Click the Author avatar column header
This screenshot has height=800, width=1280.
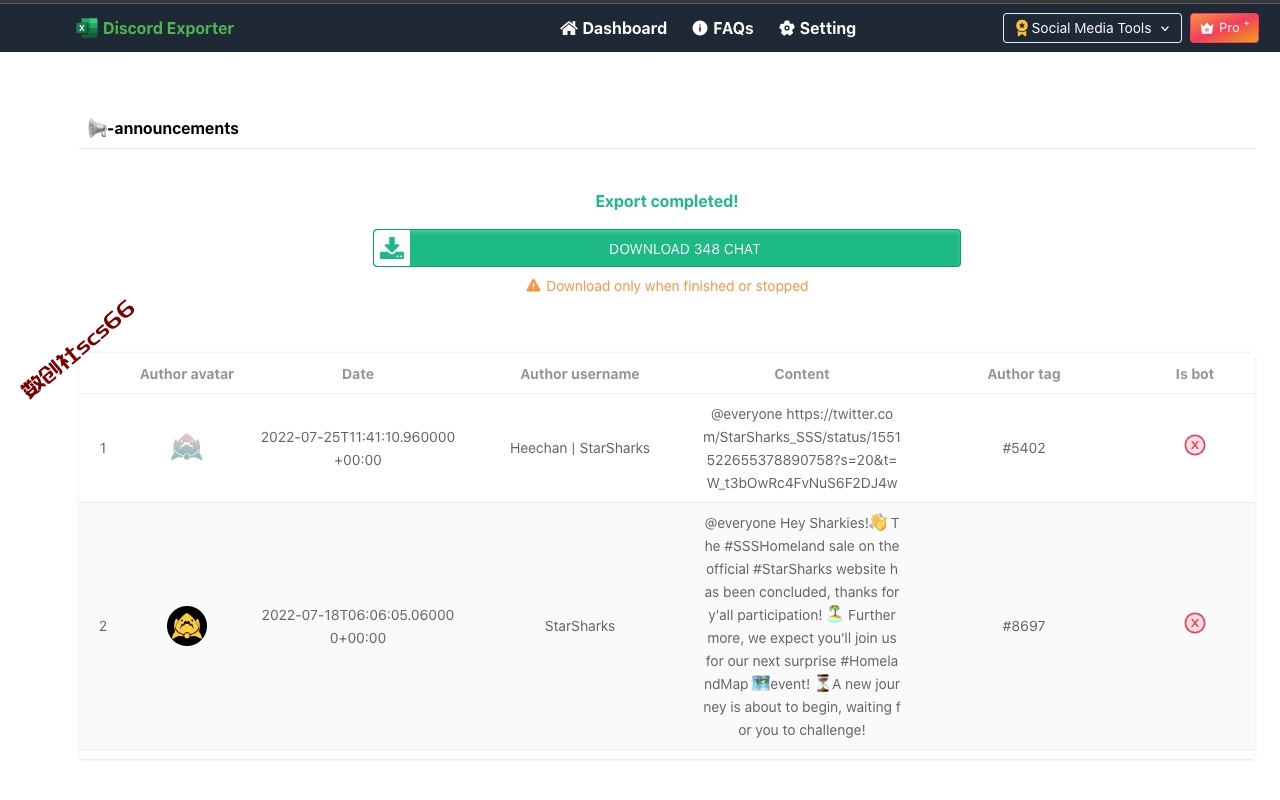pos(187,374)
